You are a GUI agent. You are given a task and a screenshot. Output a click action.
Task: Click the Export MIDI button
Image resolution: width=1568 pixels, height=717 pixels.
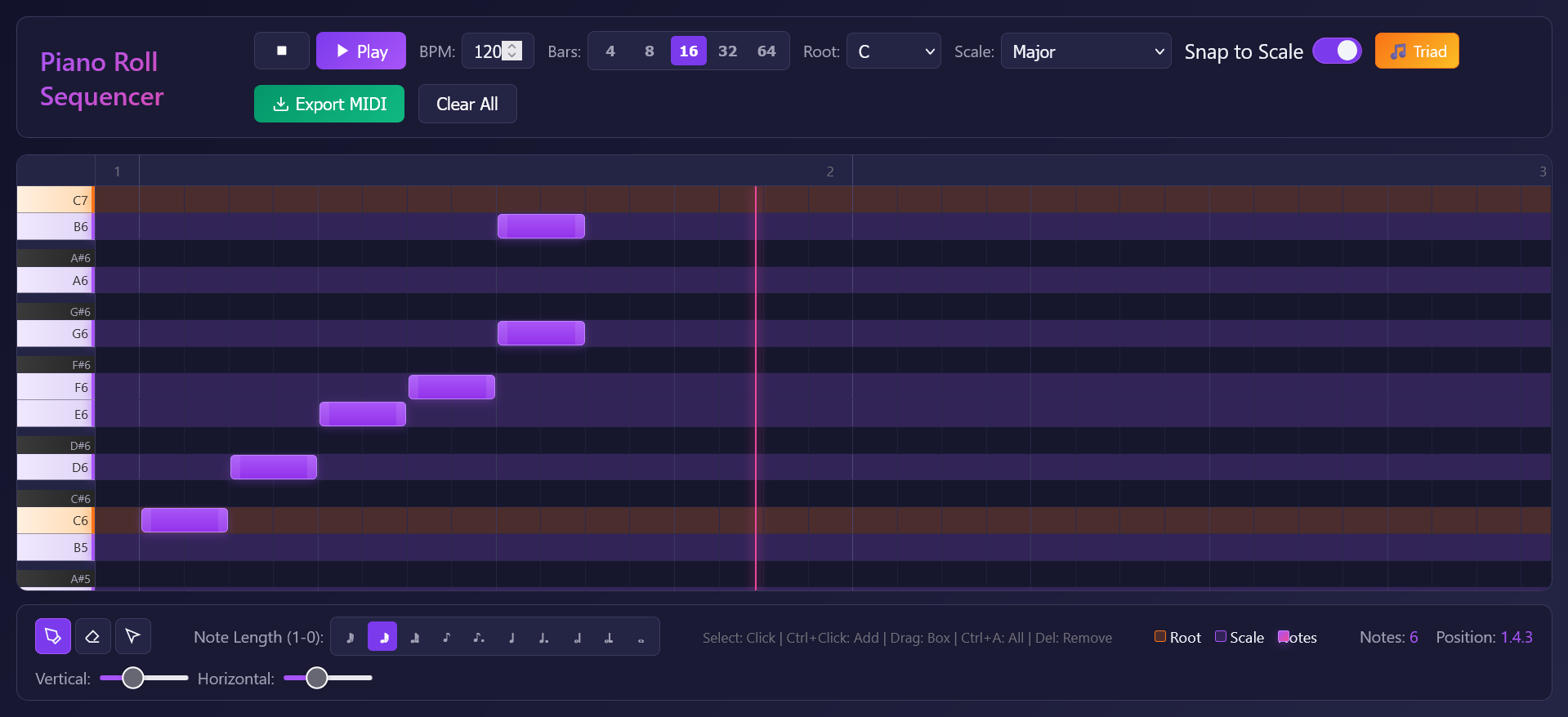click(x=329, y=104)
